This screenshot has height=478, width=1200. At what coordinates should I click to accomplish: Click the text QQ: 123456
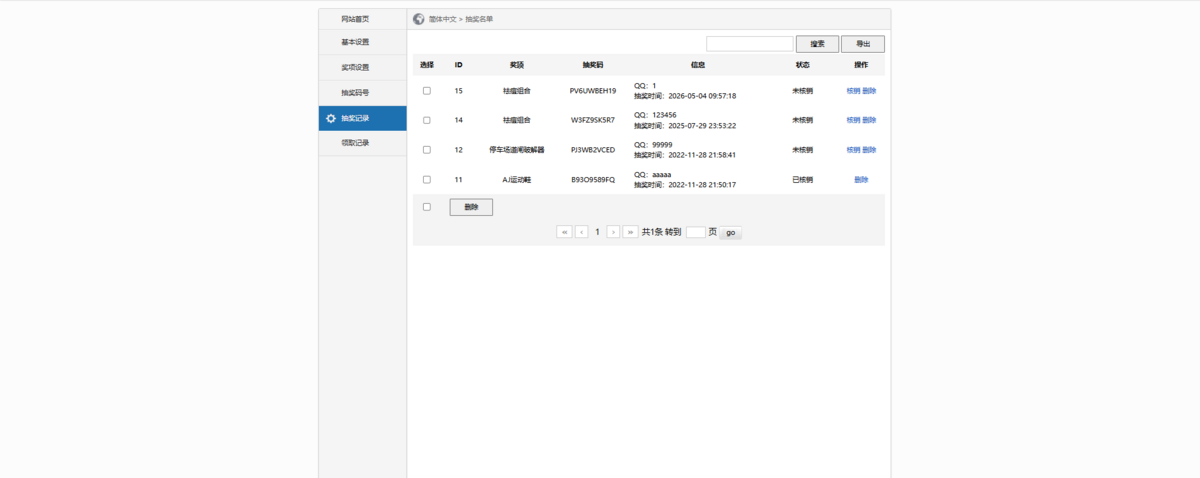(655, 115)
